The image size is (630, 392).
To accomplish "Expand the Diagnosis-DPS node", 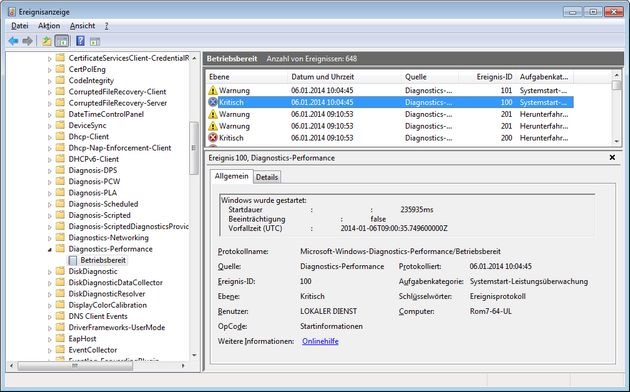I will [50, 171].
